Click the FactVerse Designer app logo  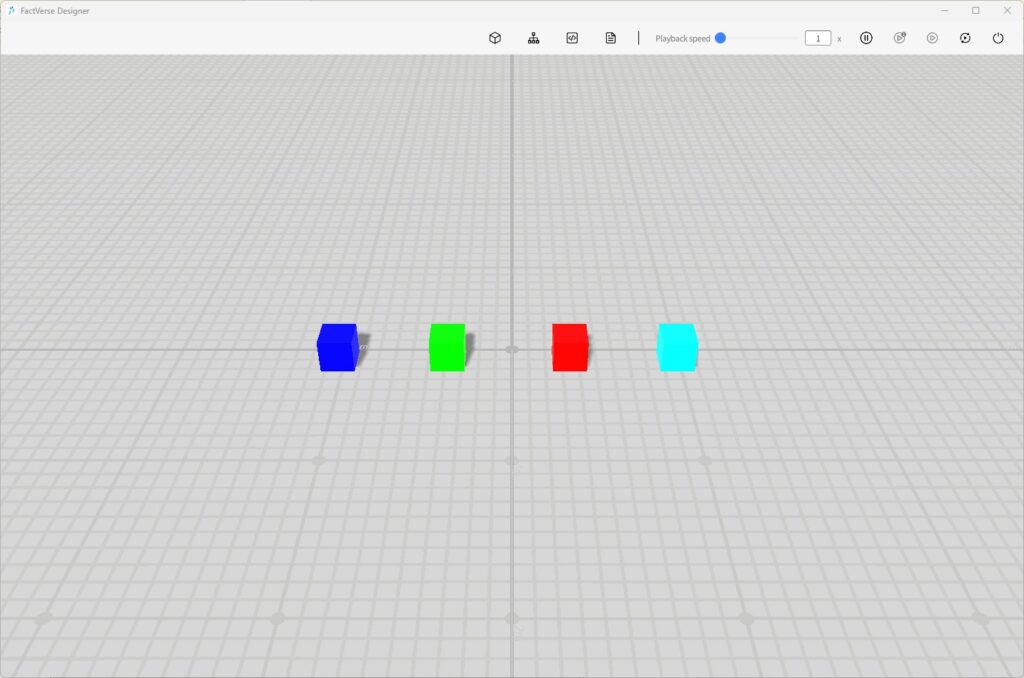pos(14,10)
